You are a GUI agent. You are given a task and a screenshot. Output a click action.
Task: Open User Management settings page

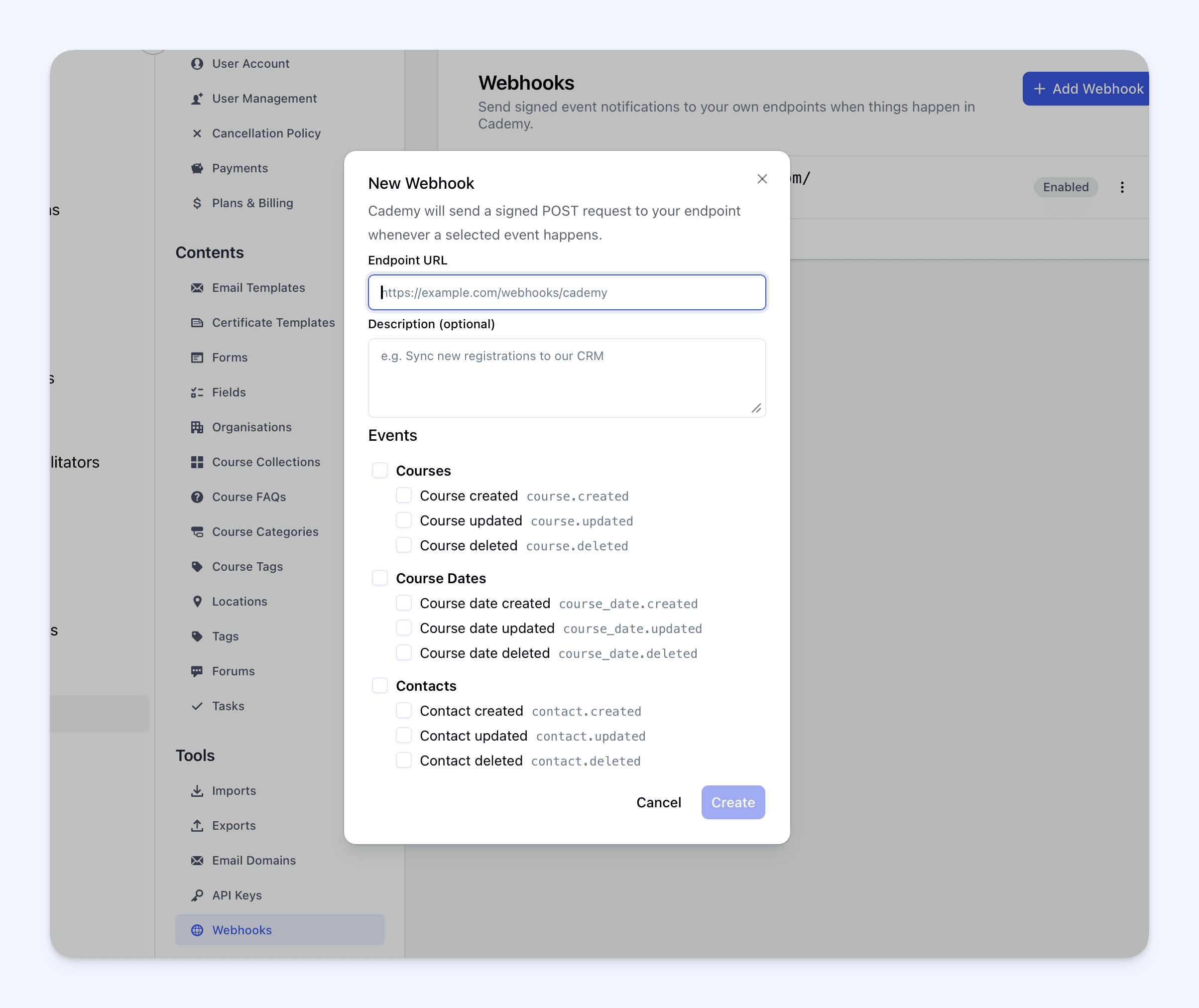264,98
